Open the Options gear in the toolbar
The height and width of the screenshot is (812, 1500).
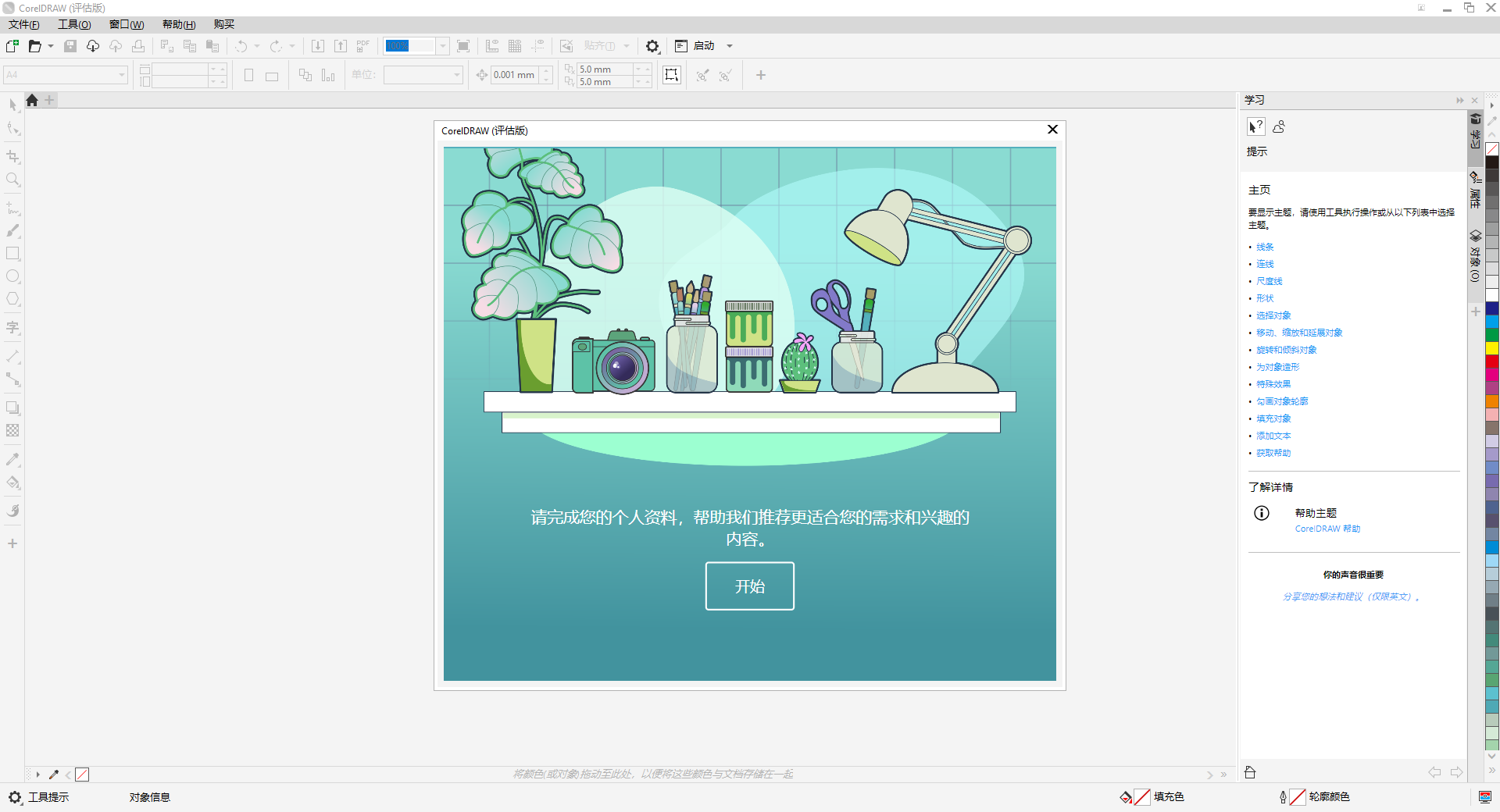coord(653,46)
